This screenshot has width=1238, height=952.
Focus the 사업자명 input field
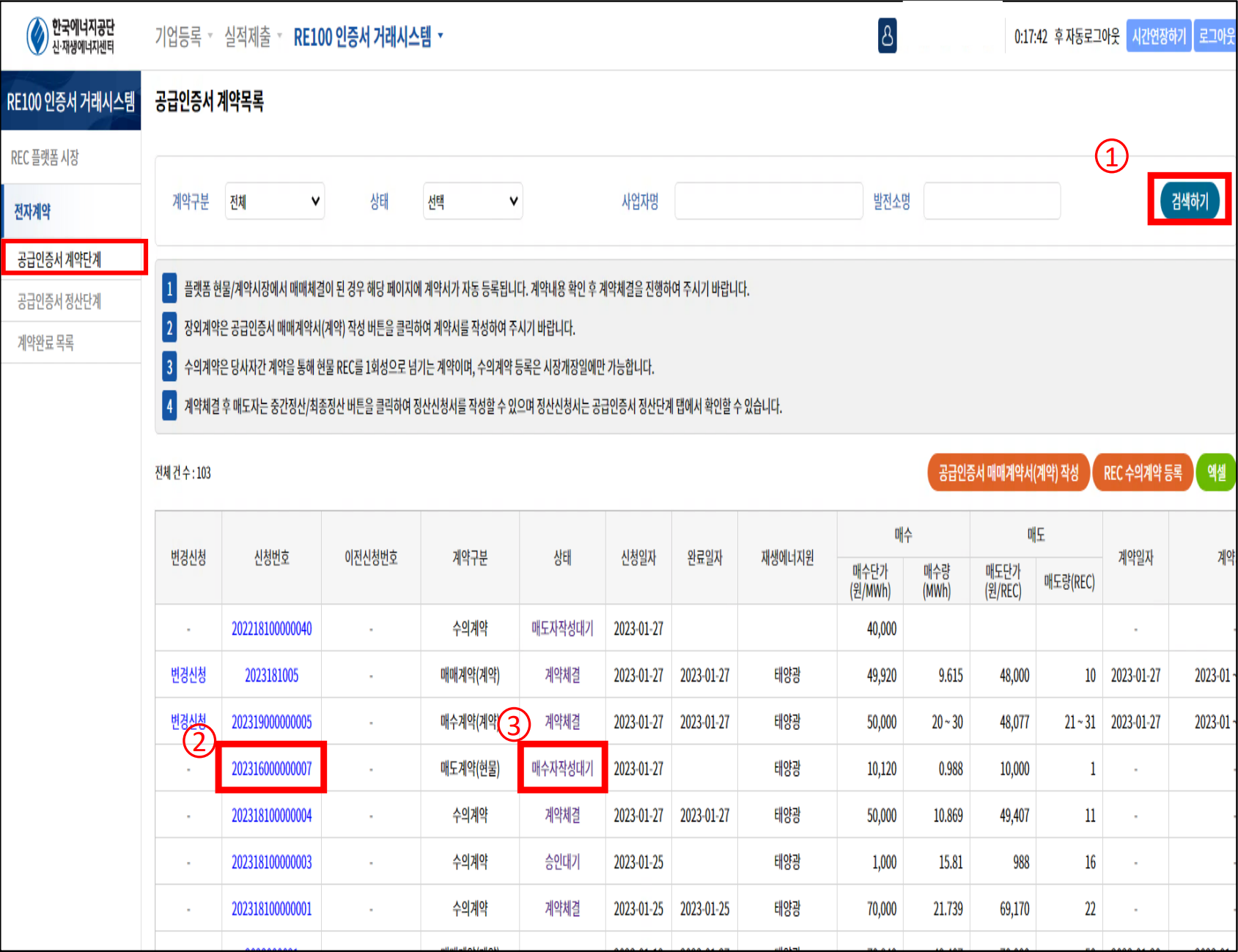pos(768,202)
